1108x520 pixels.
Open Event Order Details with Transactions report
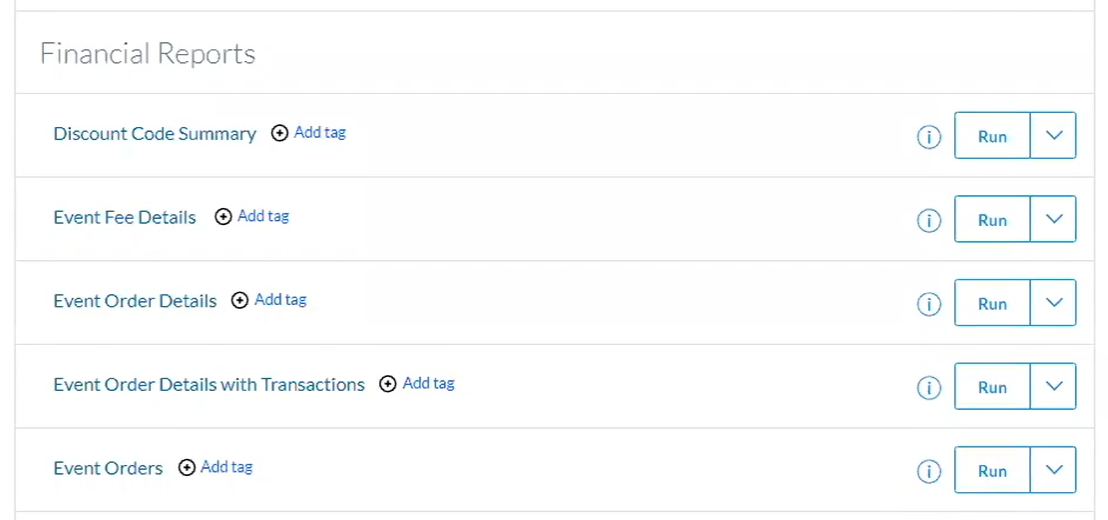coord(209,384)
